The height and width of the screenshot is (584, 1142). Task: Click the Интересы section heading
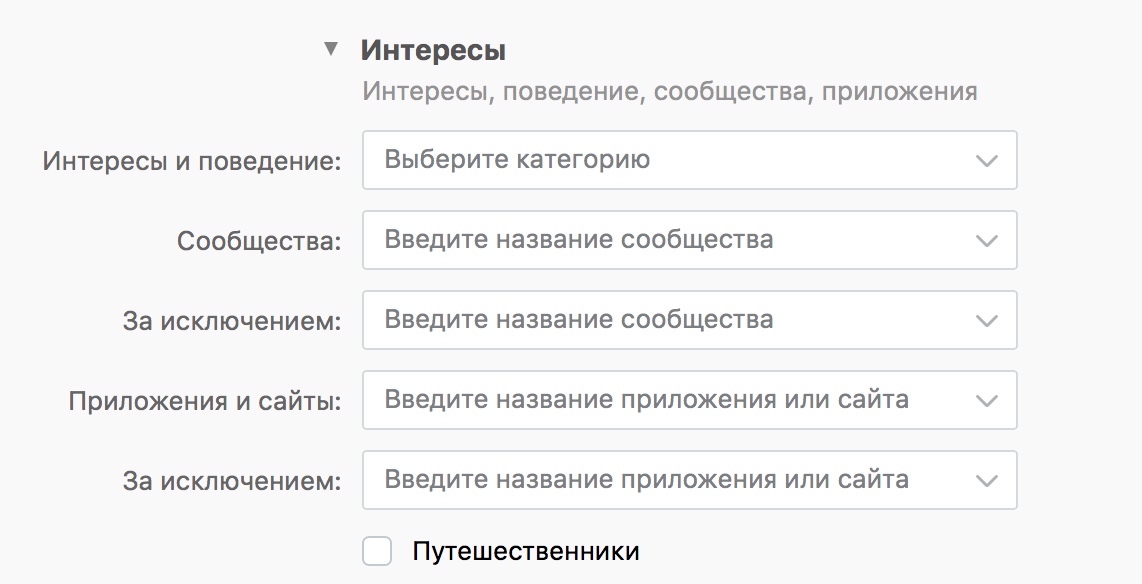pyautogui.click(x=433, y=50)
